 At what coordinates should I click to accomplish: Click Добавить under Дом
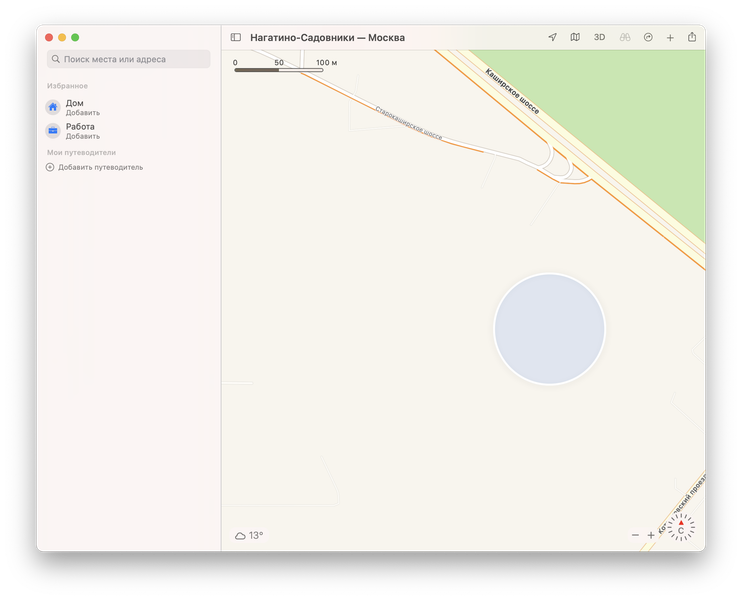pos(83,113)
